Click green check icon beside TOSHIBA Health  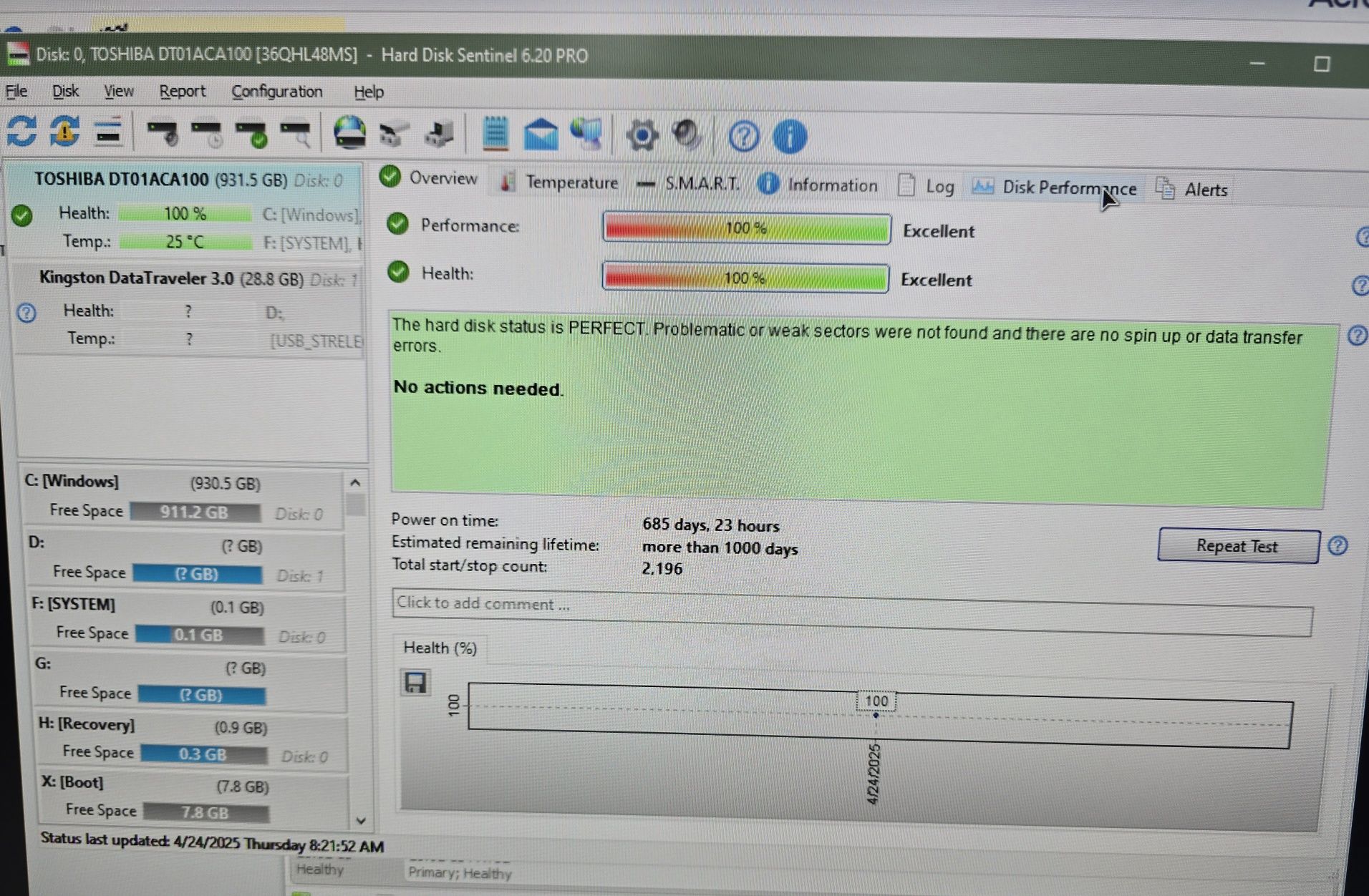click(22, 215)
